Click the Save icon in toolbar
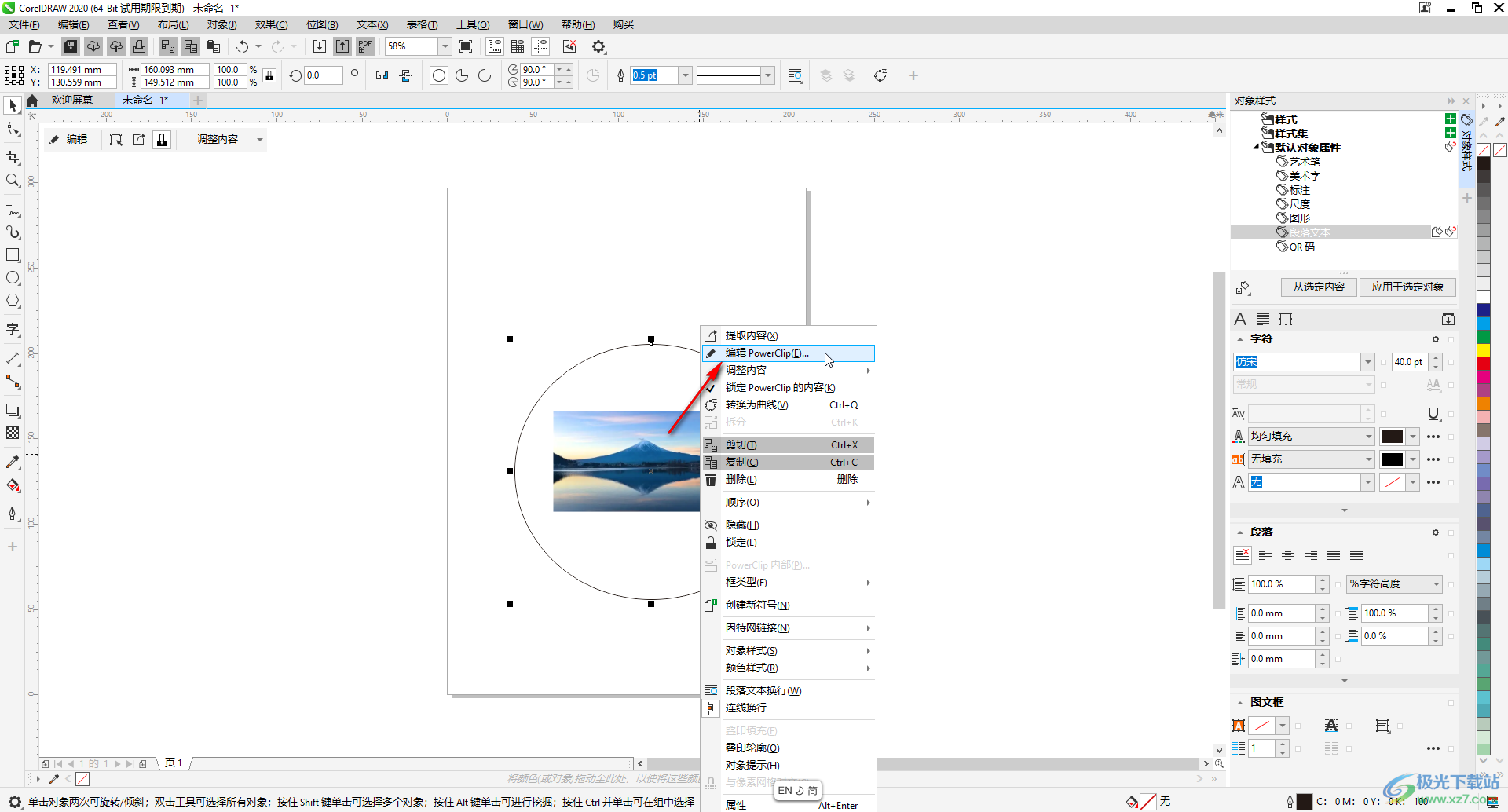 [71, 46]
